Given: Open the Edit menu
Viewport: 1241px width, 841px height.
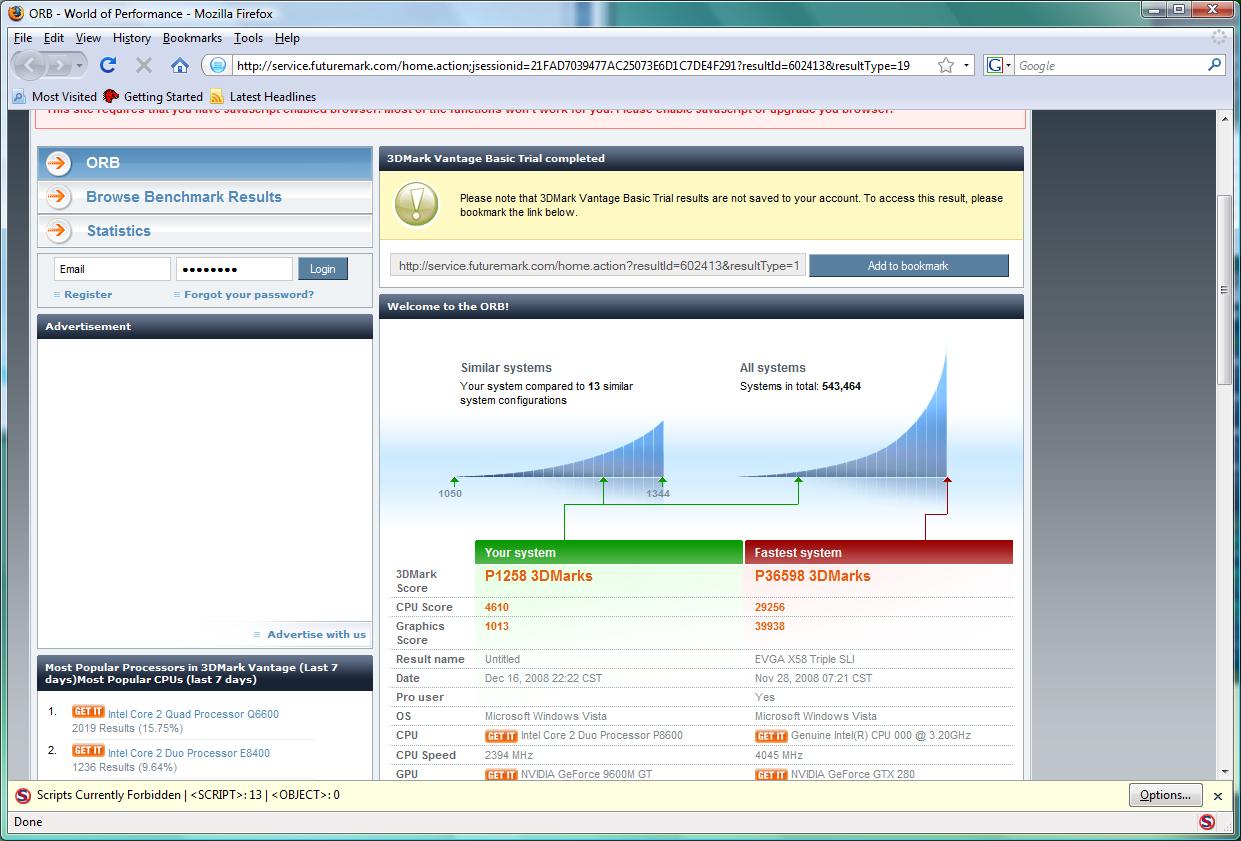Looking at the screenshot, I should [54, 38].
